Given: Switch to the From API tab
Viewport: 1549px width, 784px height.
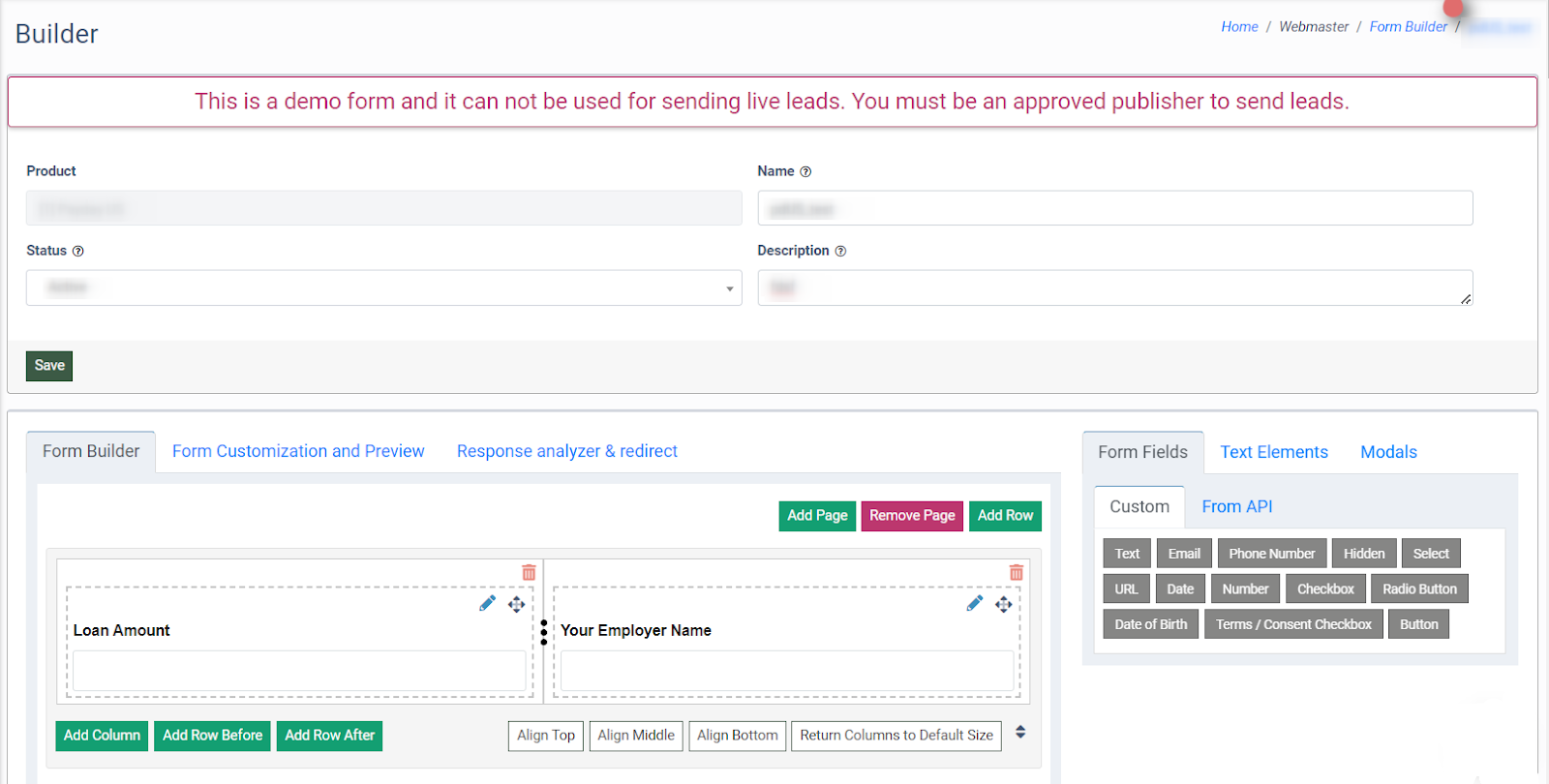Looking at the screenshot, I should pyautogui.click(x=1236, y=506).
